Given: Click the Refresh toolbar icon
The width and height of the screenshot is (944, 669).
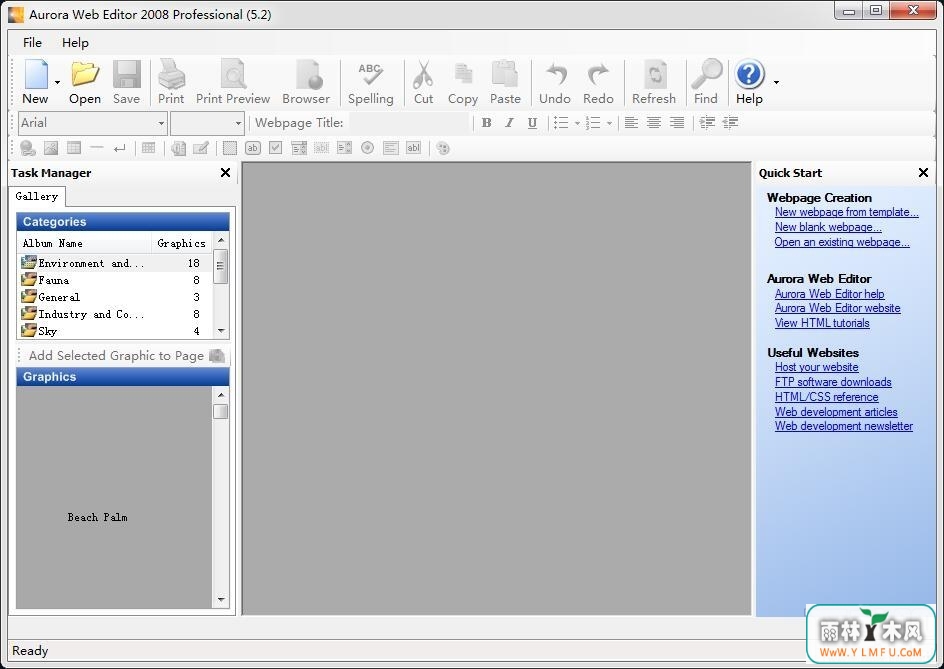Looking at the screenshot, I should (x=654, y=82).
